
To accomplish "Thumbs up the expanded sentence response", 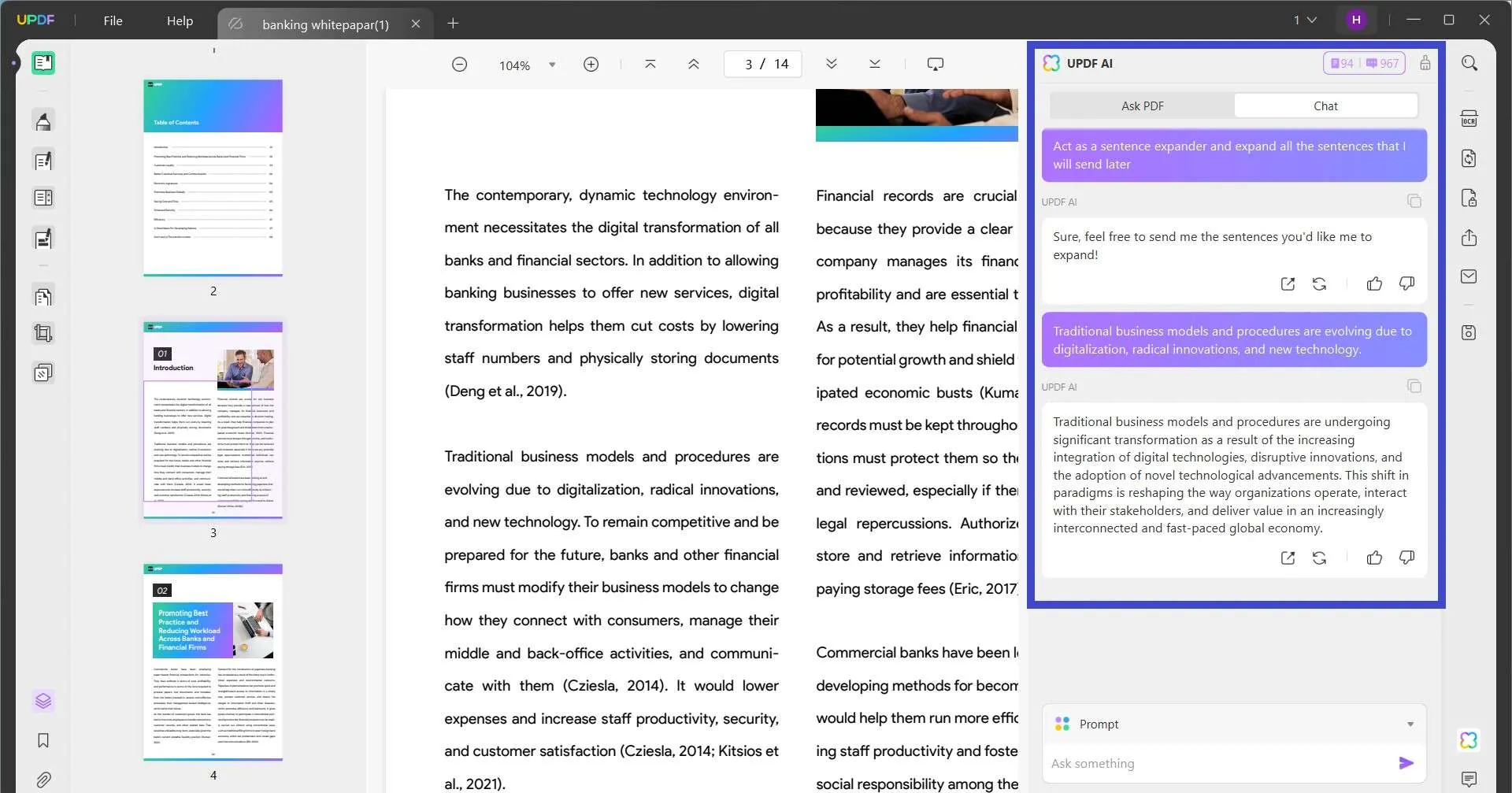I will pyautogui.click(x=1374, y=558).
